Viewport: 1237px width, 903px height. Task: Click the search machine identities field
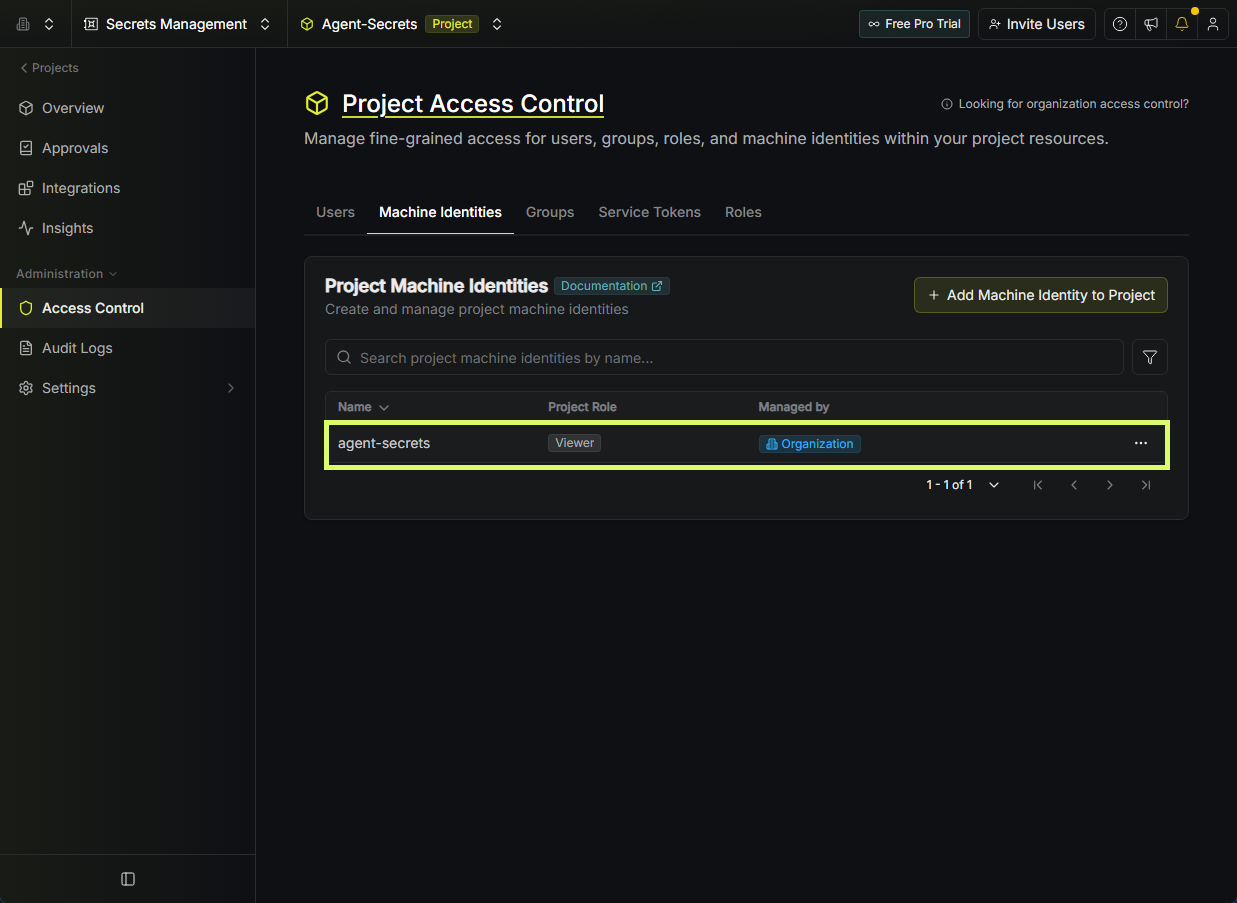point(724,358)
